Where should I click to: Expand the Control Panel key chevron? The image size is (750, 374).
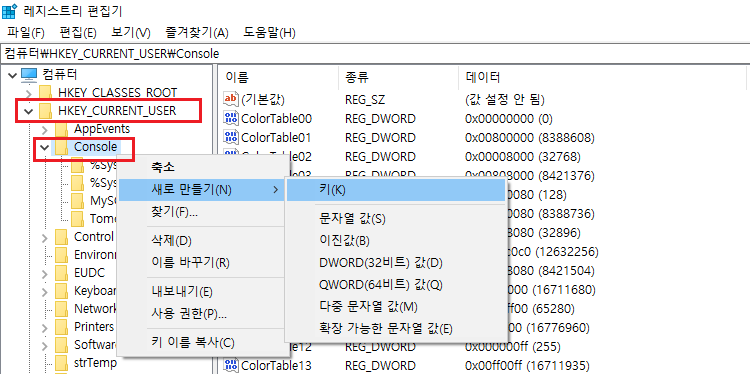point(45,237)
